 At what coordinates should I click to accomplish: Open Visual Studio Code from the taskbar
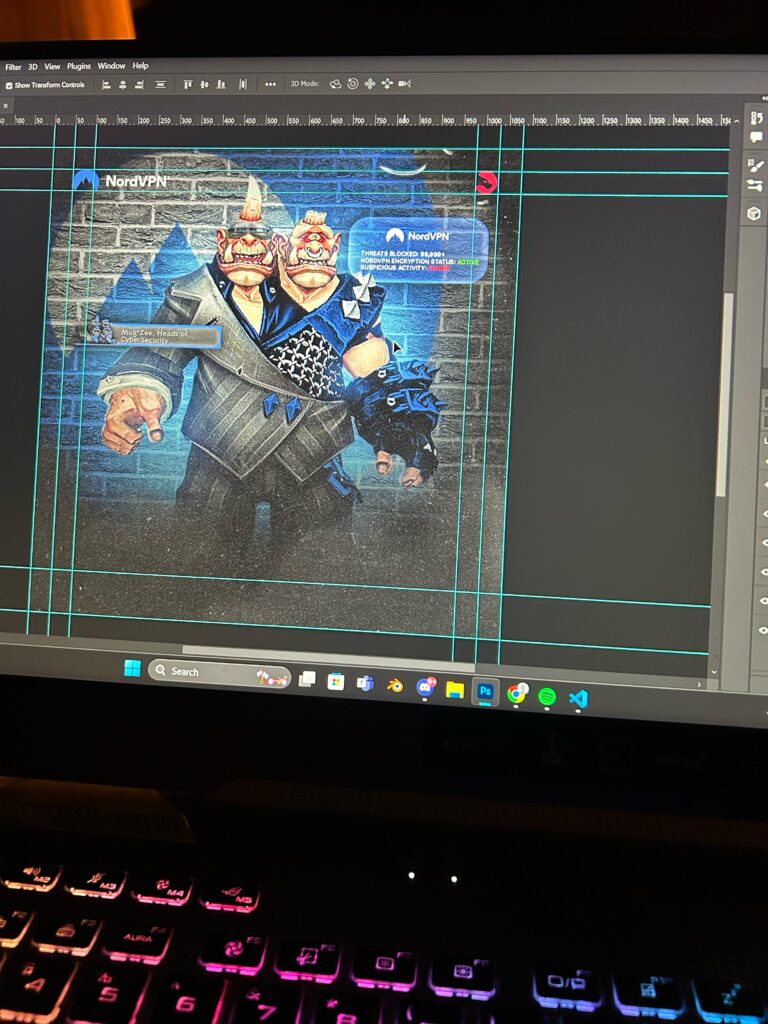[x=579, y=699]
